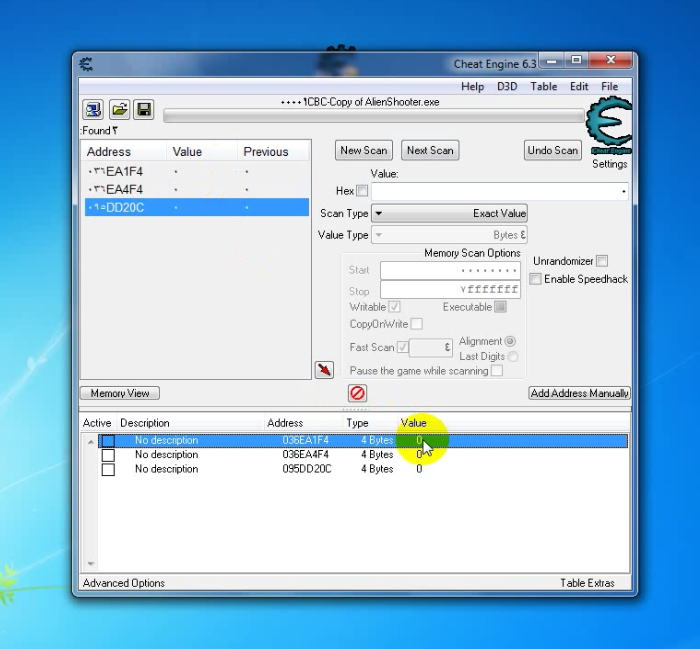Click 4 Bytes type of 095DD20C

point(377,469)
